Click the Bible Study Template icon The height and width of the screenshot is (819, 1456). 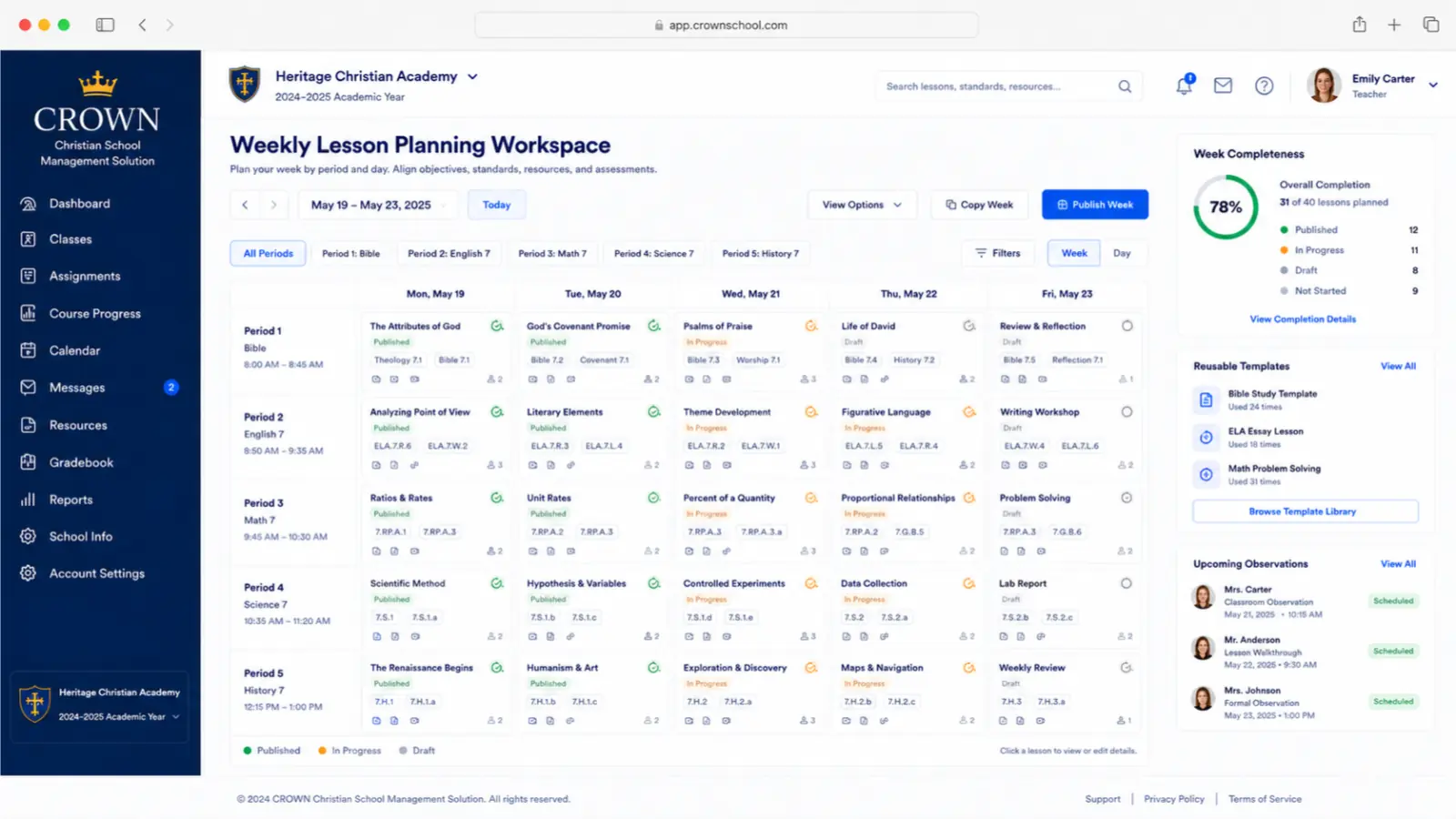(x=1206, y=399)
